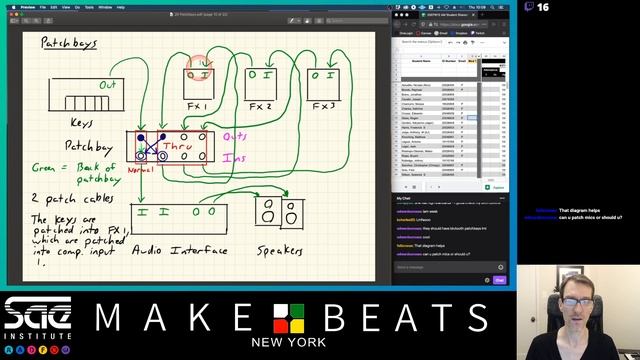Click the Share button in Preview toolbar
640x360 pixels.
click(x=48, y=20)
